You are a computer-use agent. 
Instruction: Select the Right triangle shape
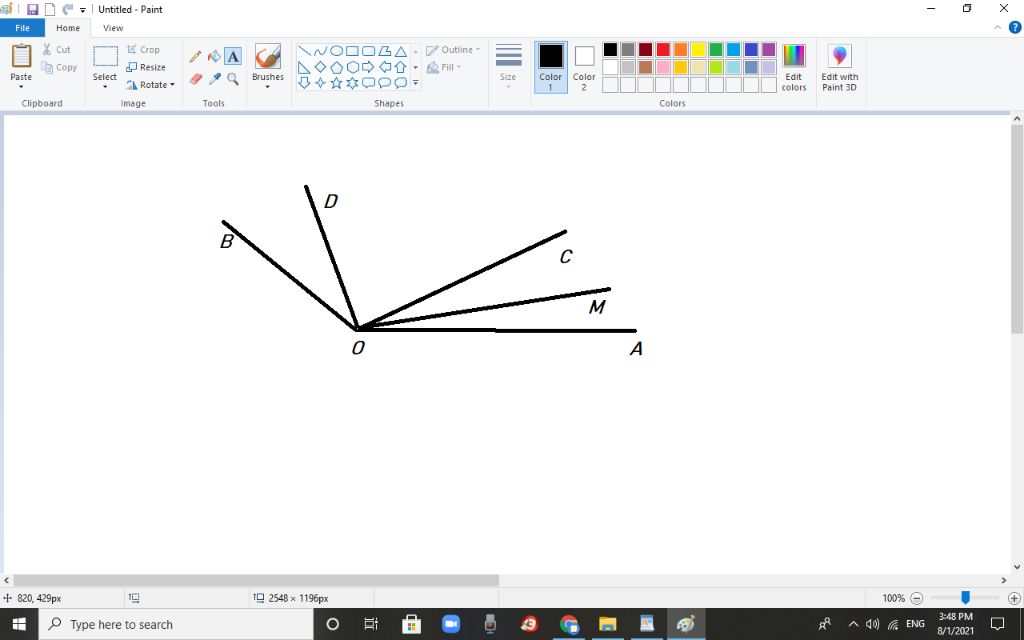pos(304,67)
